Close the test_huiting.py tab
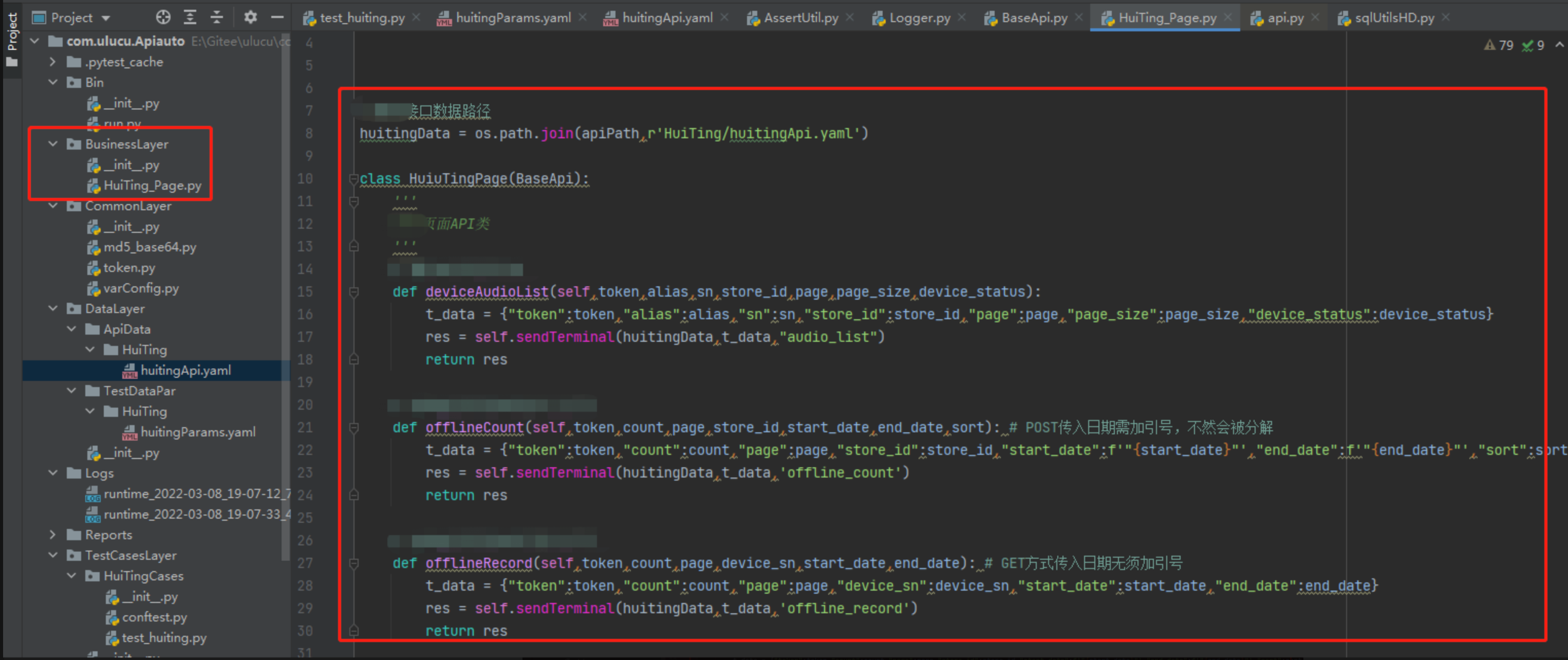Screen dimensions: 1568x660 [416, 17]
